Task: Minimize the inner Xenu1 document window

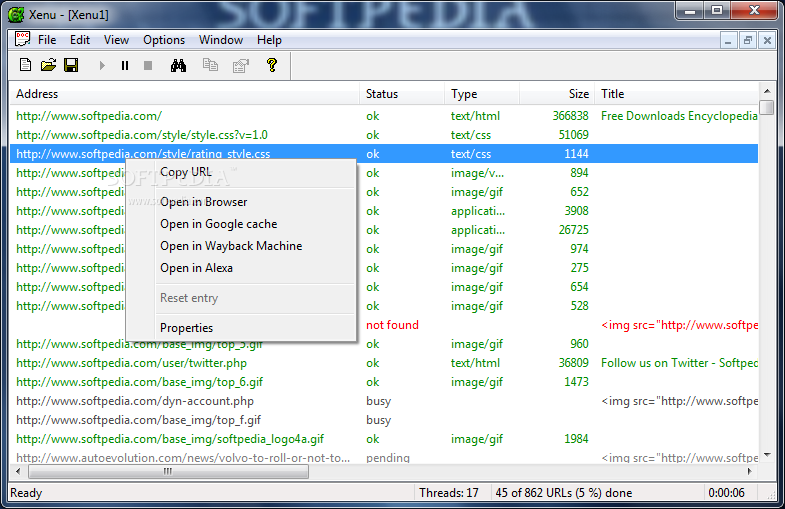Action: click(728, 41)
